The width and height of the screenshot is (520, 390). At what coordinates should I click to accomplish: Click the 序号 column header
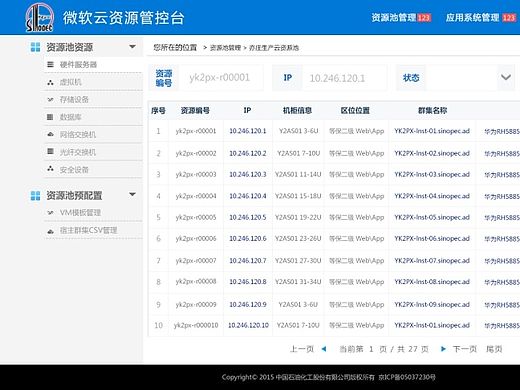(x=158, y=110)
